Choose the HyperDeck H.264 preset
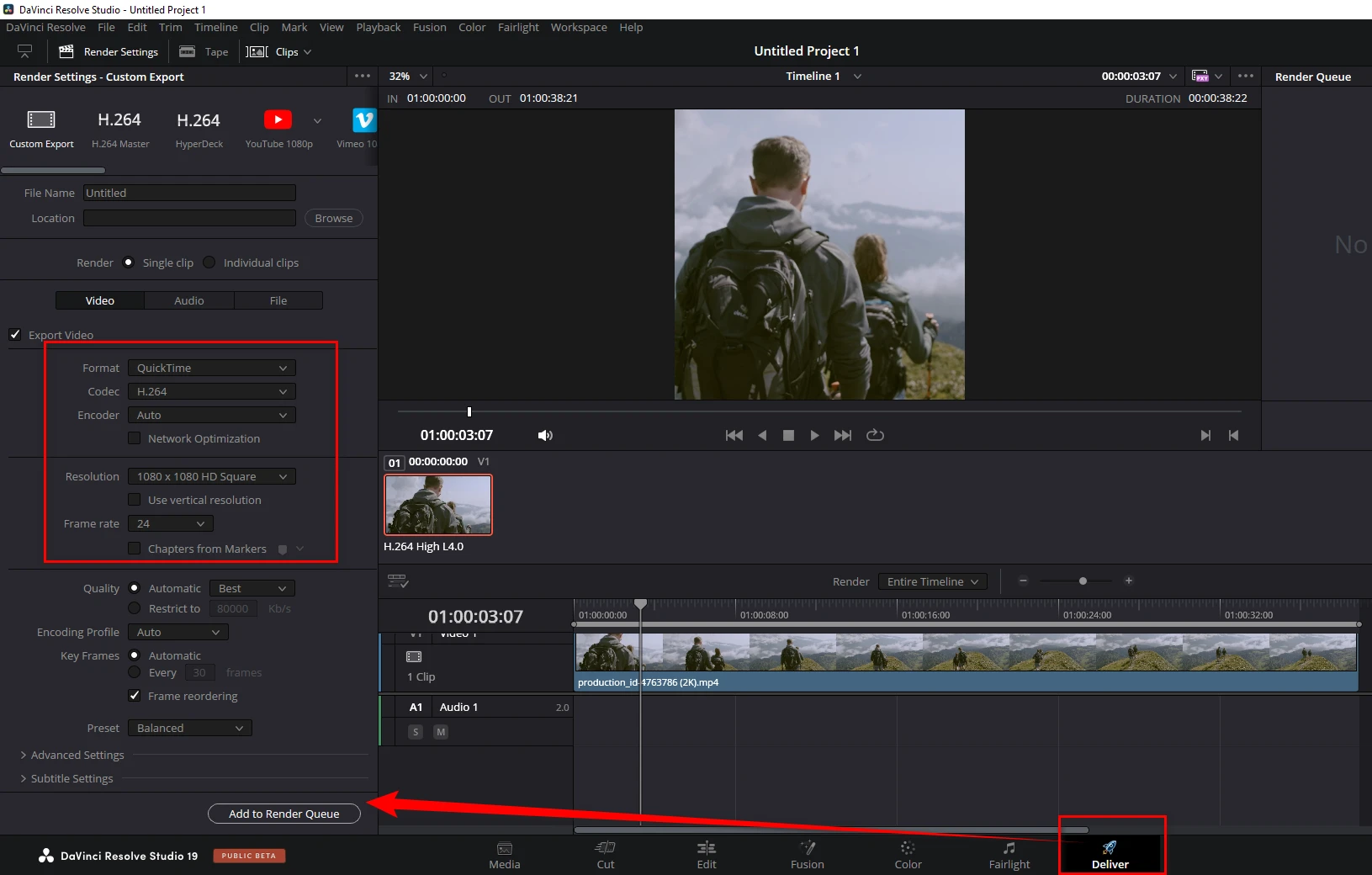 point(199,120)
